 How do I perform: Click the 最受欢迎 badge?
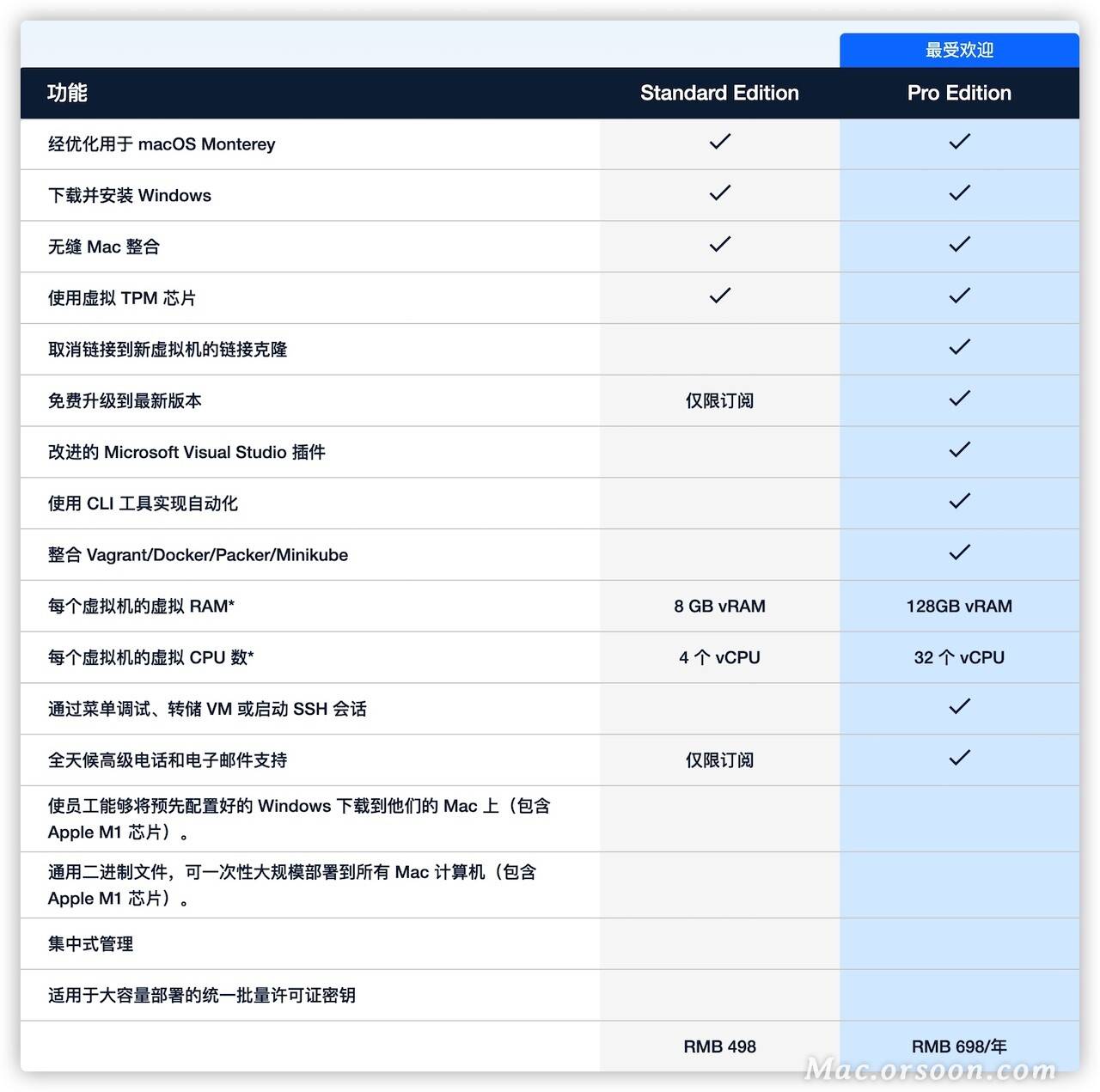click(959, 50)
